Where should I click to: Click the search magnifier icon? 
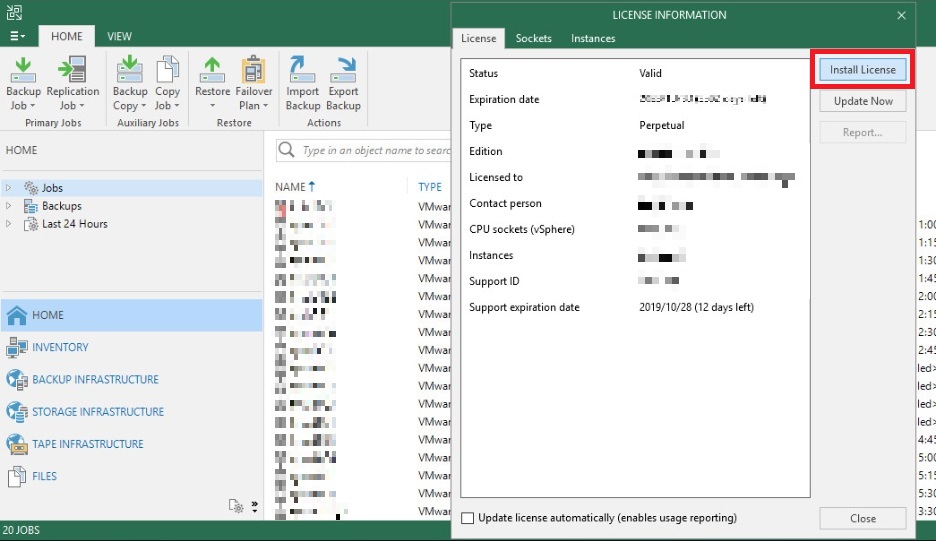287,150
